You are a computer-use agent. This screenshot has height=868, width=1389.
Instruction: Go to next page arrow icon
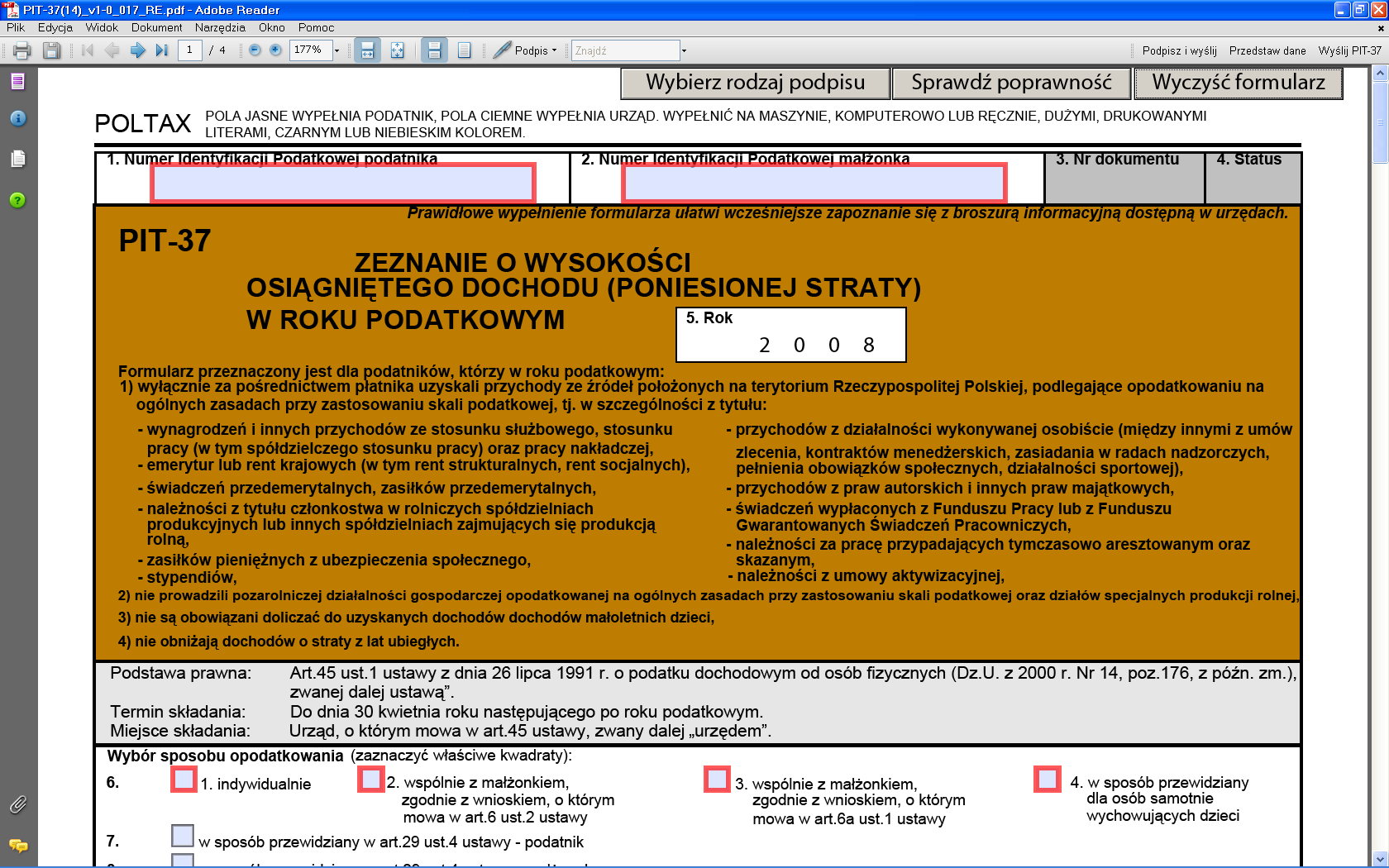[x=137, y=50]
